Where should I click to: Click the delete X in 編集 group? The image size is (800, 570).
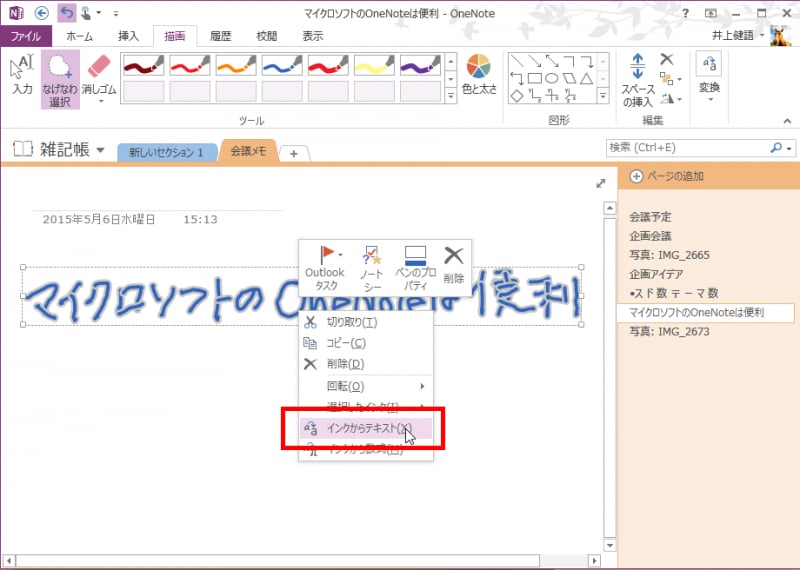click(666, 59)
